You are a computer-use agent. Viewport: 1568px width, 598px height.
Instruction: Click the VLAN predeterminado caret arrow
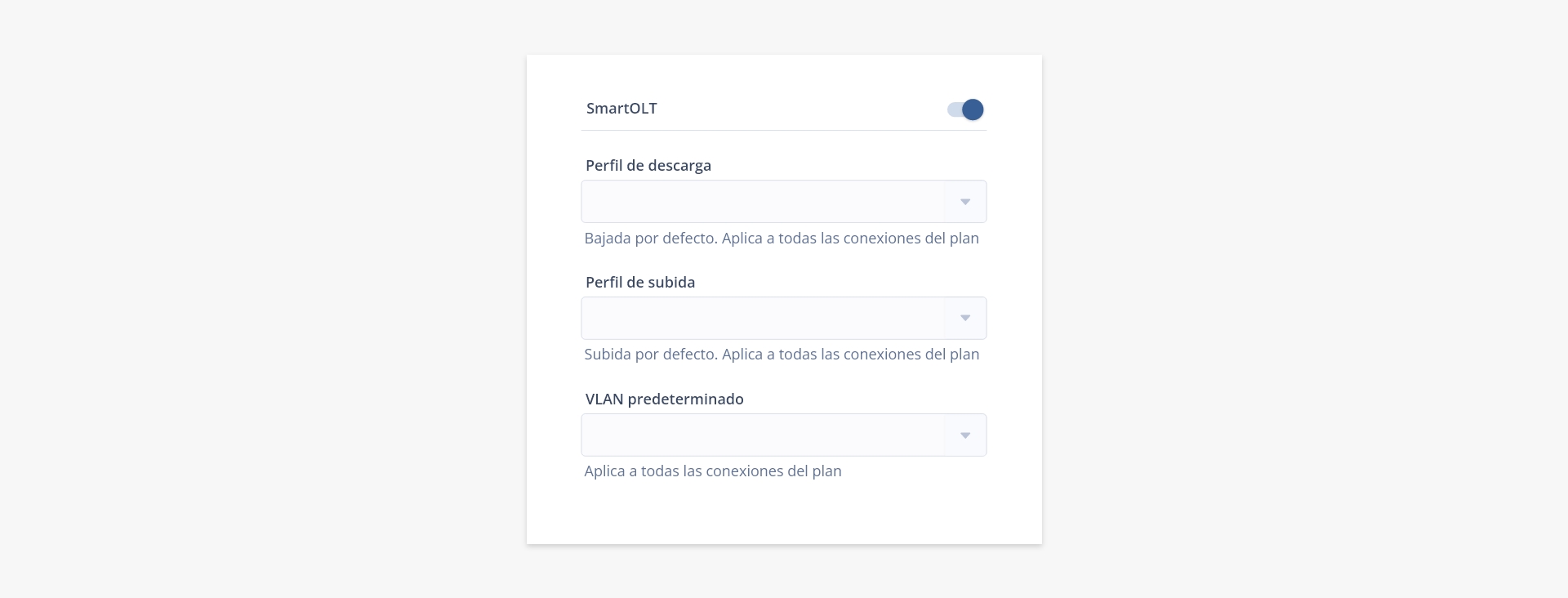pos(965,435)
